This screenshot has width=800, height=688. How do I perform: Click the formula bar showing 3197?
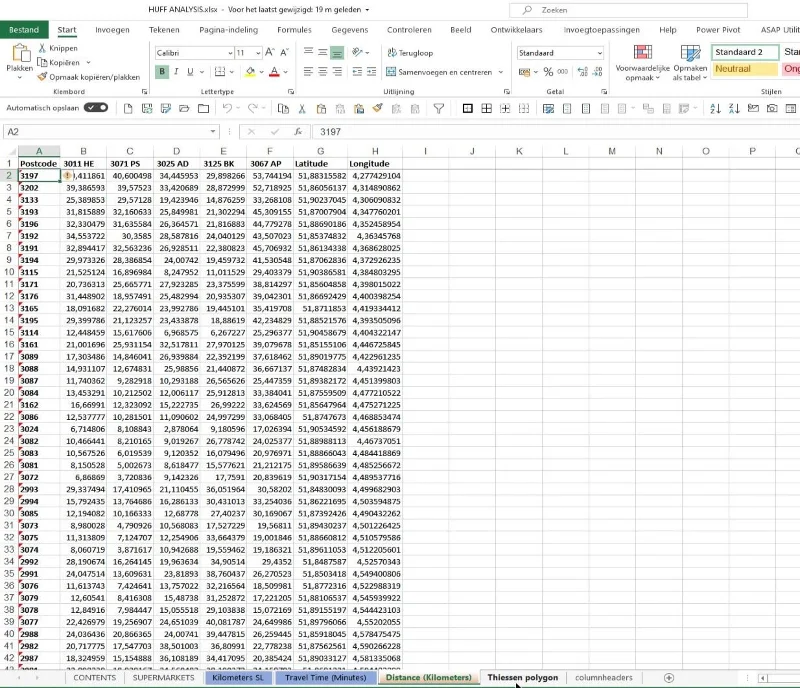(x=555, y=132)
